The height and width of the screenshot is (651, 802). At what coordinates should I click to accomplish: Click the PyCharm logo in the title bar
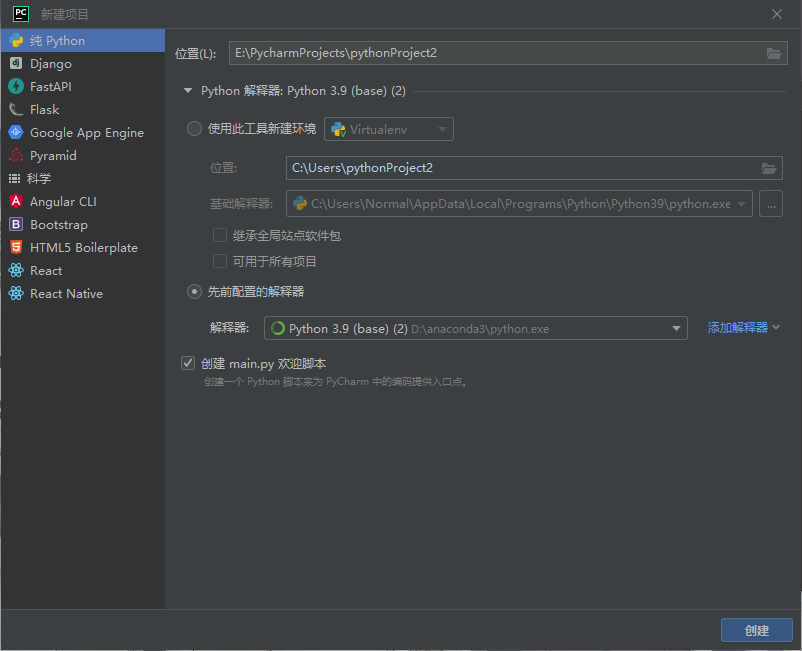(x=20, y=14)
